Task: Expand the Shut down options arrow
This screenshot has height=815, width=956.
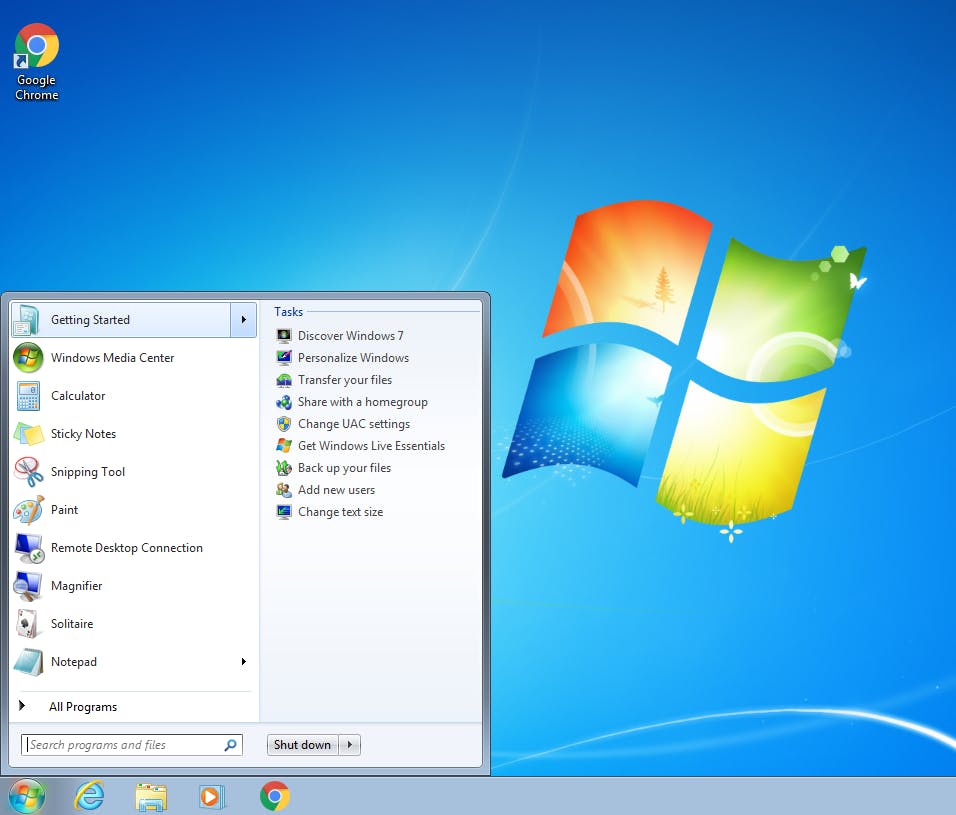Action: coord(349,745)
